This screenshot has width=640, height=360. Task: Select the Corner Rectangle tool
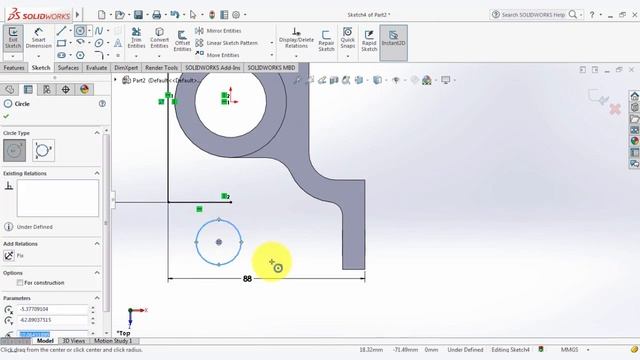coord(61,43)
